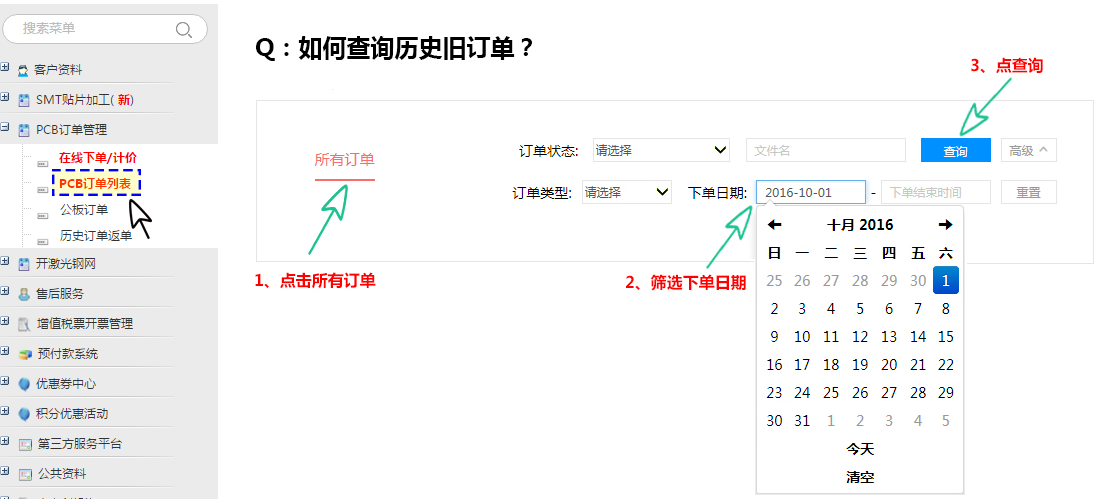Click the 客户资料 person icon
Image resolution: width=1094 pixels, height=499 pixels.
23,71
